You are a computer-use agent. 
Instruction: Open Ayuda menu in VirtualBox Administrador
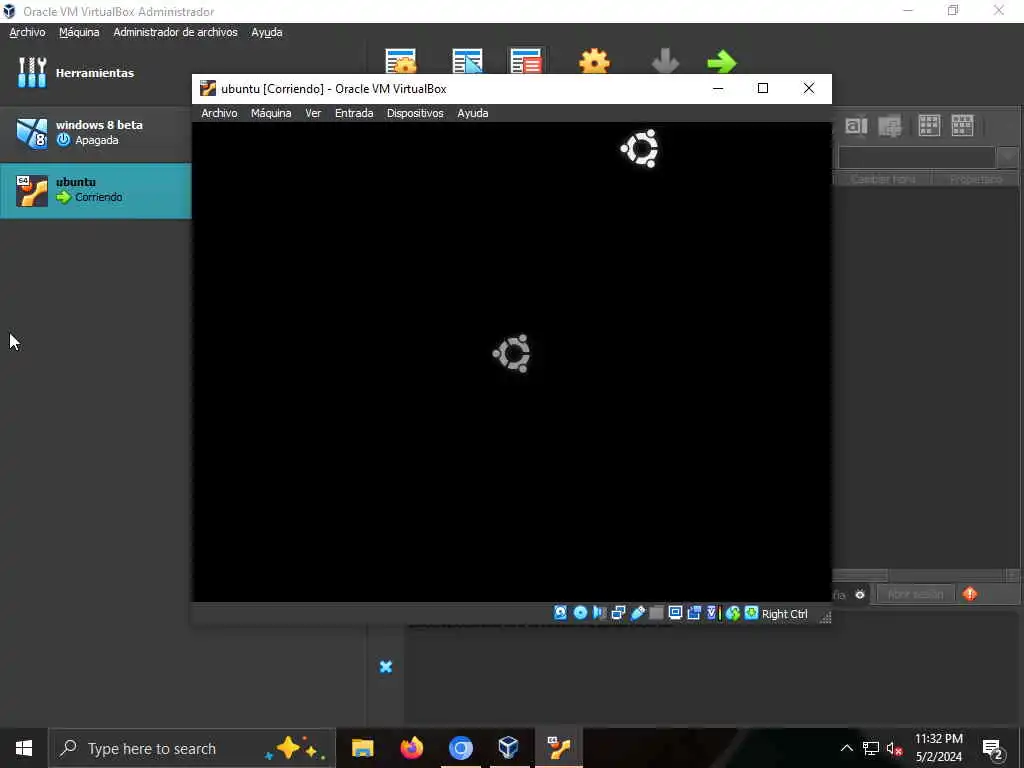point(266,32)
